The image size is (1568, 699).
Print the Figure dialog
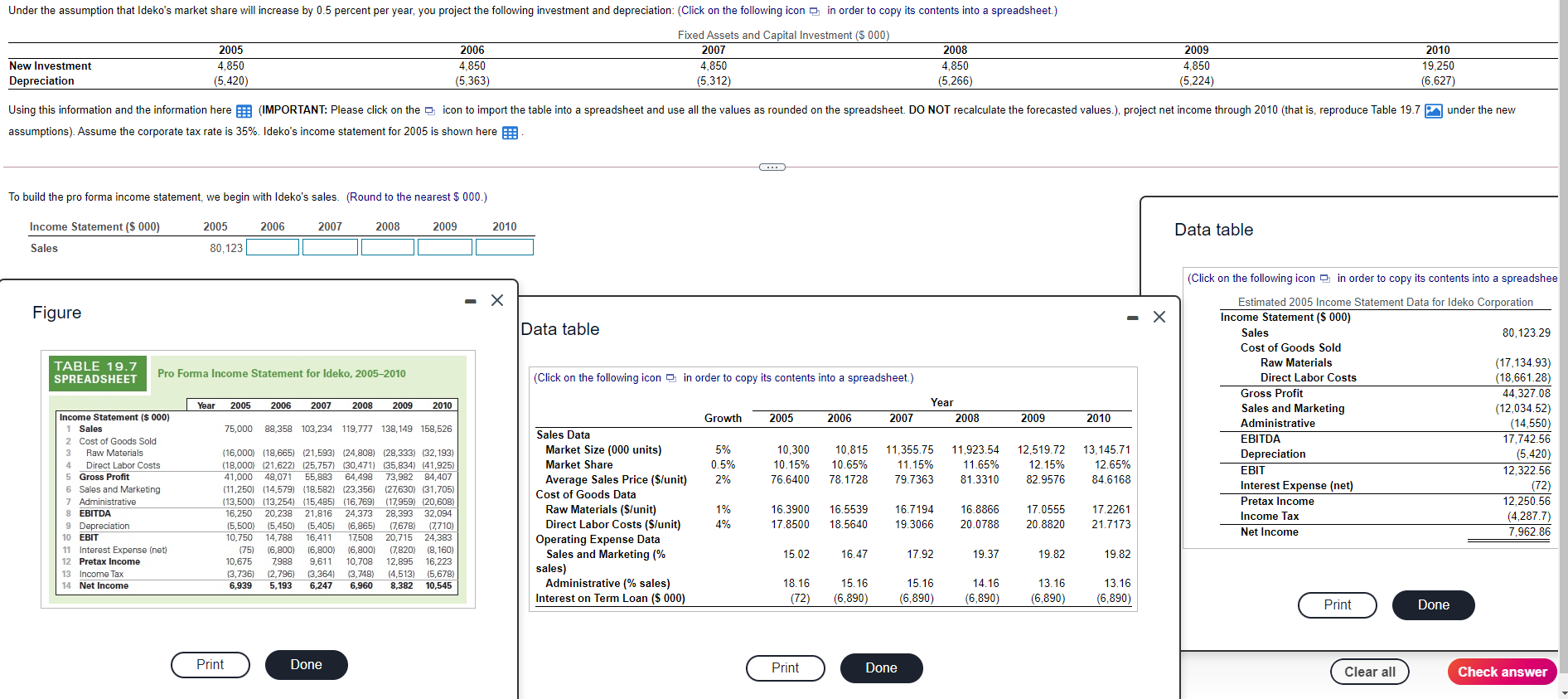tap(210, 665)
